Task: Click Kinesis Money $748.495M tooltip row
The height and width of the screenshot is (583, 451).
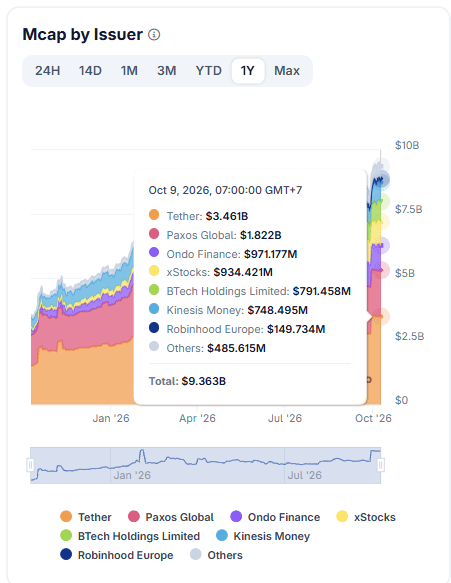Action: [x=228, y=310]
